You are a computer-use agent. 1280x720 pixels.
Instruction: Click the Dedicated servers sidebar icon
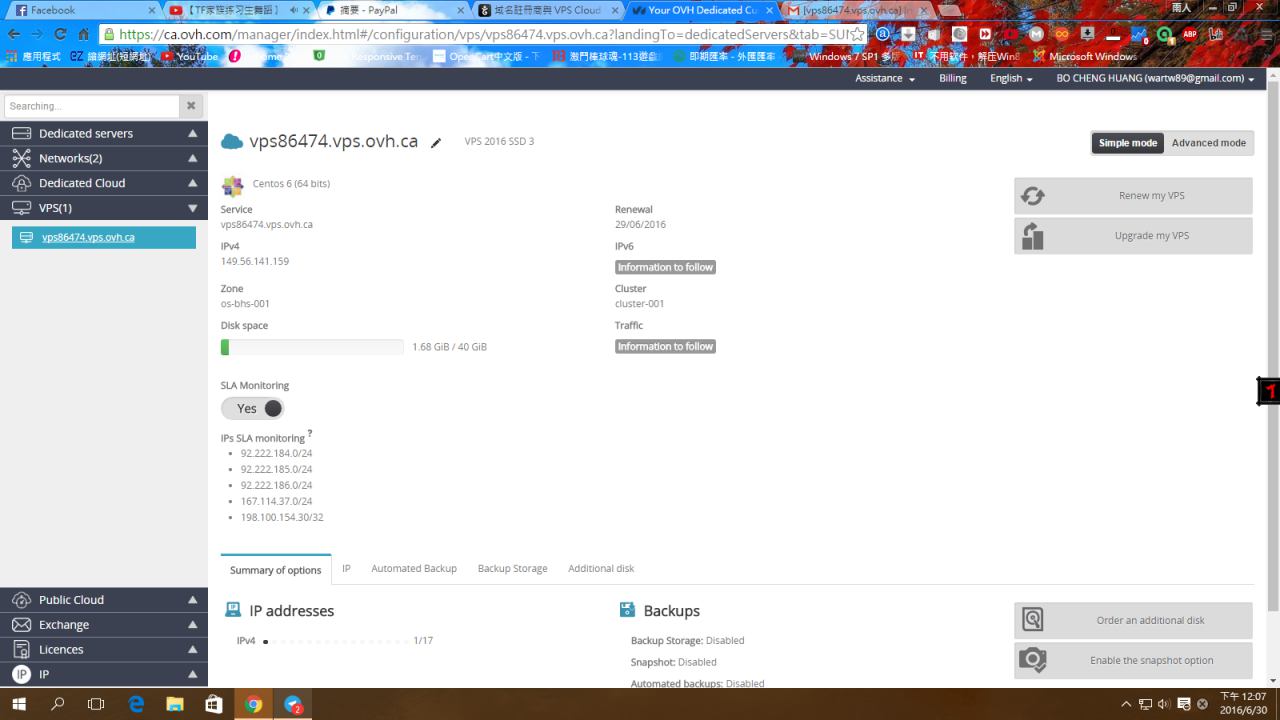point(21,133)
